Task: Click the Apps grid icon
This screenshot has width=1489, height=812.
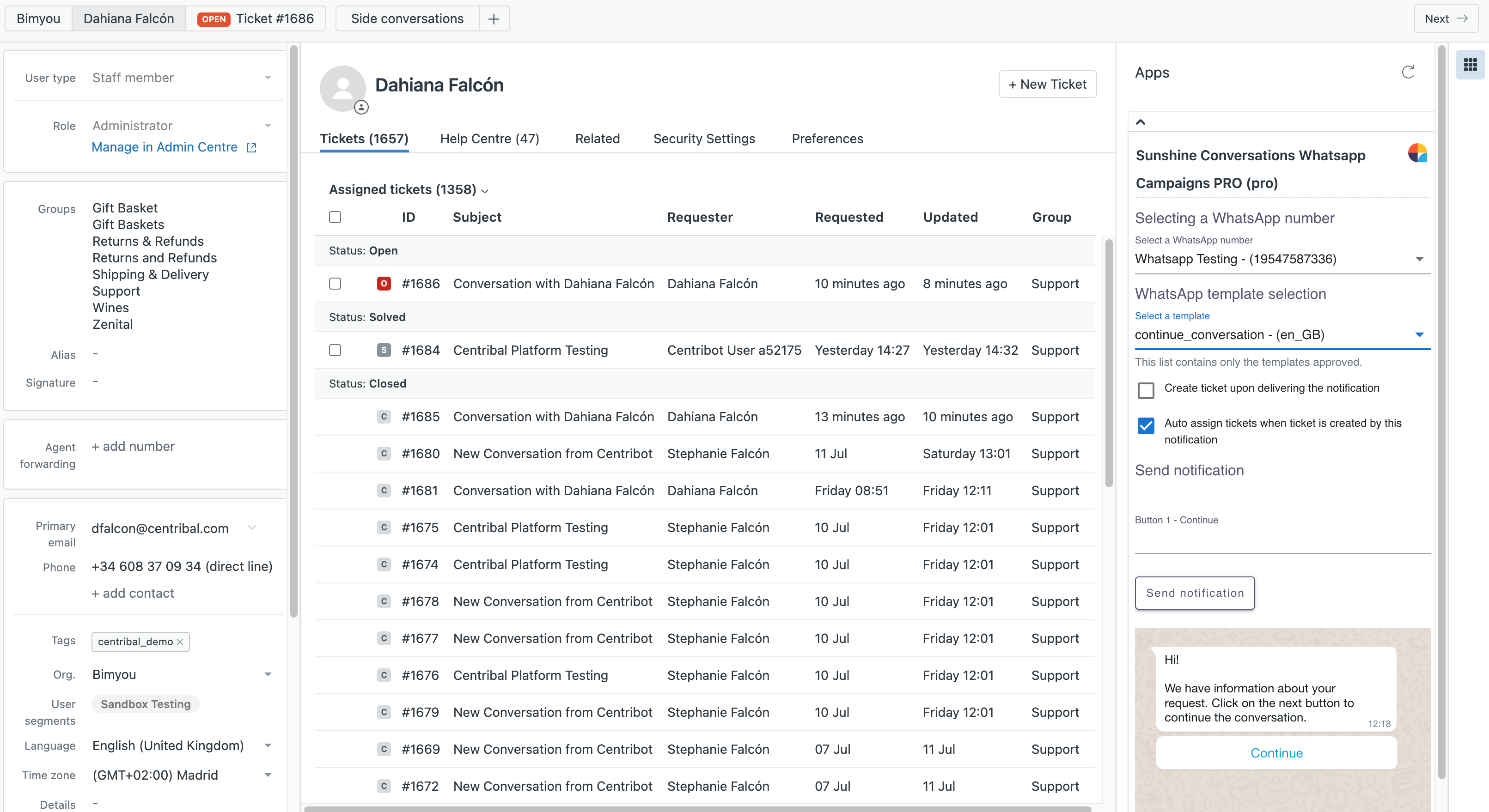Action: pos(1470,65)
